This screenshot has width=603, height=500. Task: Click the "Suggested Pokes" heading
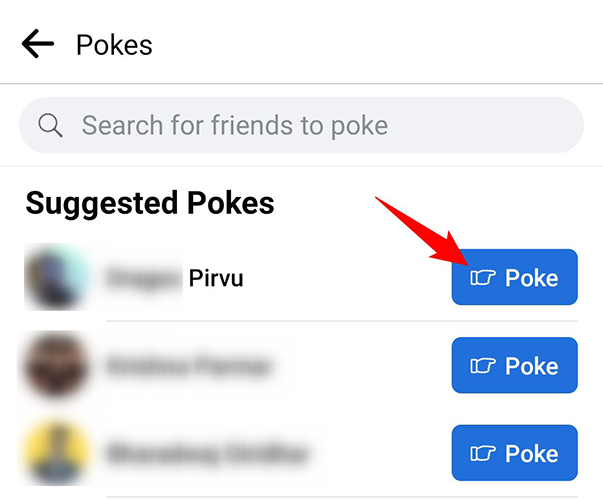click(150, 203)
